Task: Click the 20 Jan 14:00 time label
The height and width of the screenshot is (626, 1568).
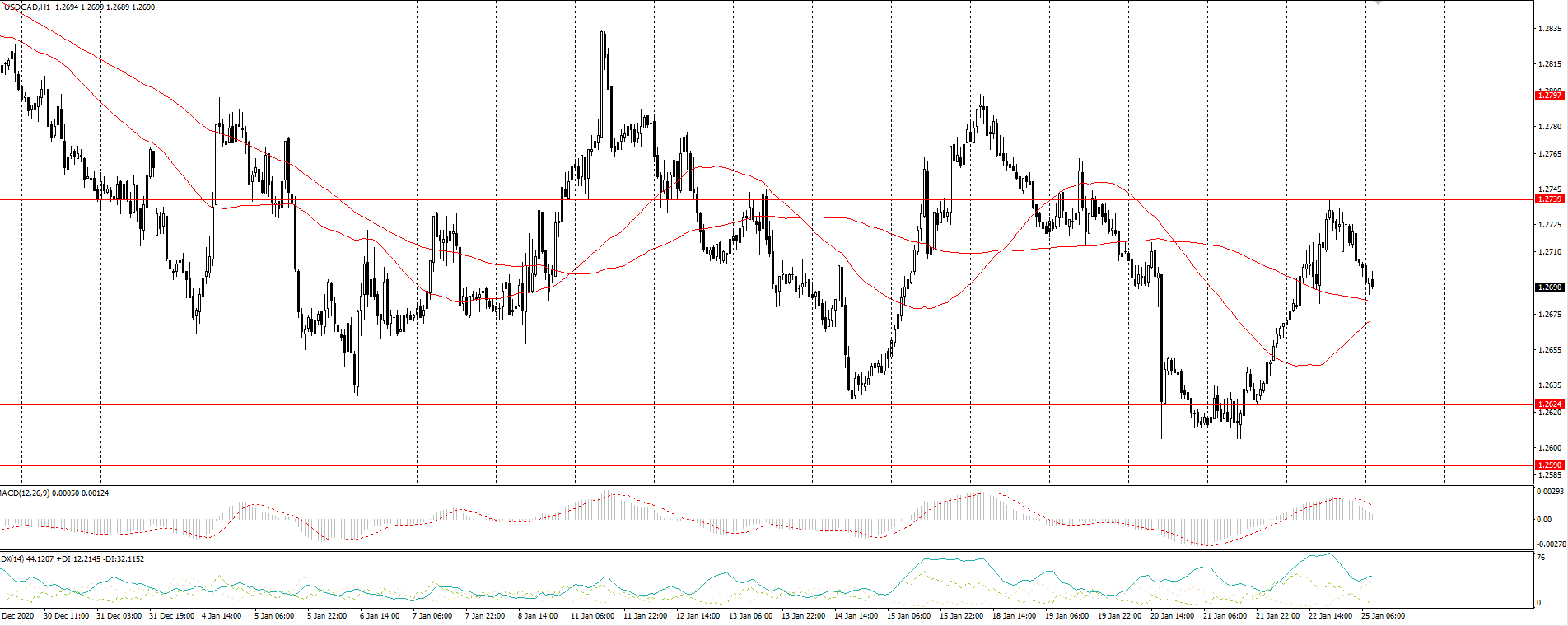Action: click(1172, 616)
